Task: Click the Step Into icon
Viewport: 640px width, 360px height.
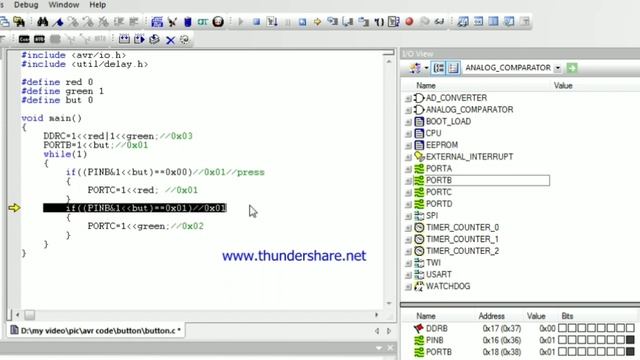Action: [x=332, y=22]
